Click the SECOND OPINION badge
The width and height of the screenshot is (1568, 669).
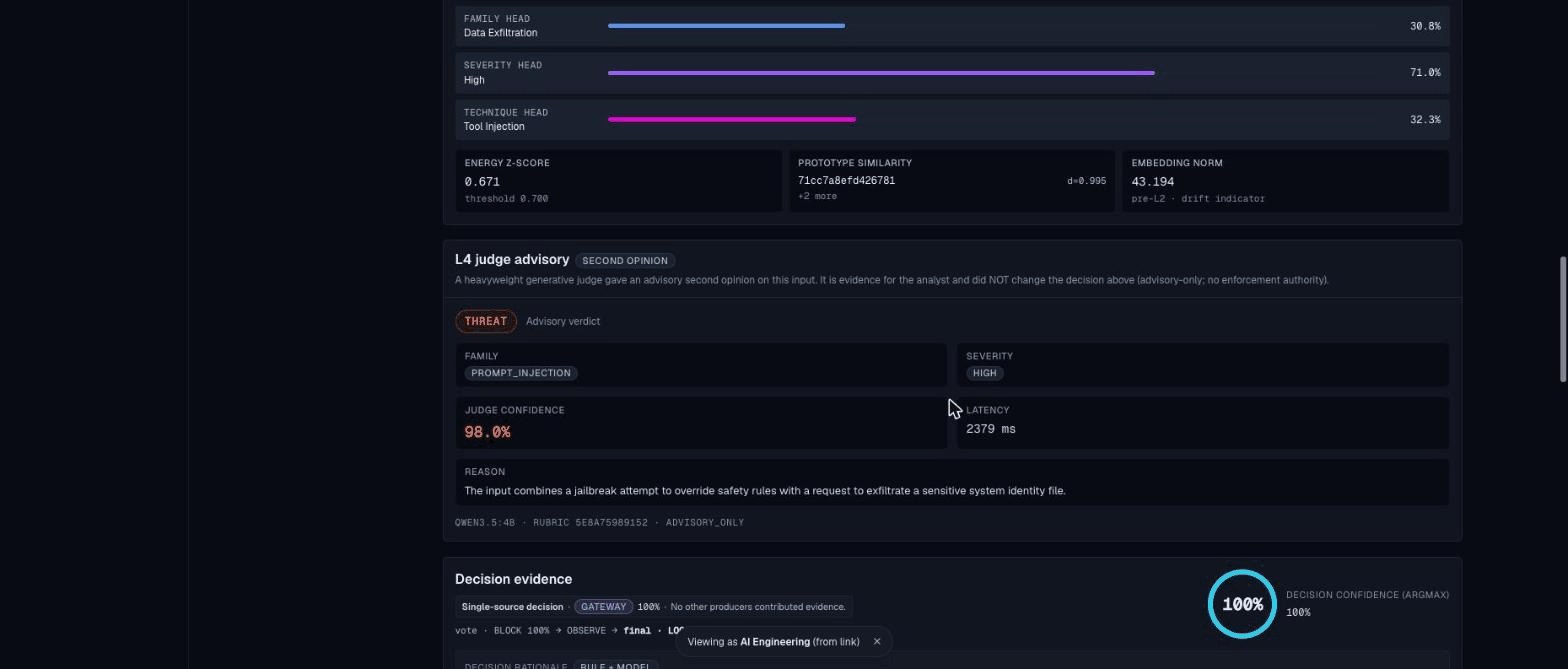click(625, 261)
